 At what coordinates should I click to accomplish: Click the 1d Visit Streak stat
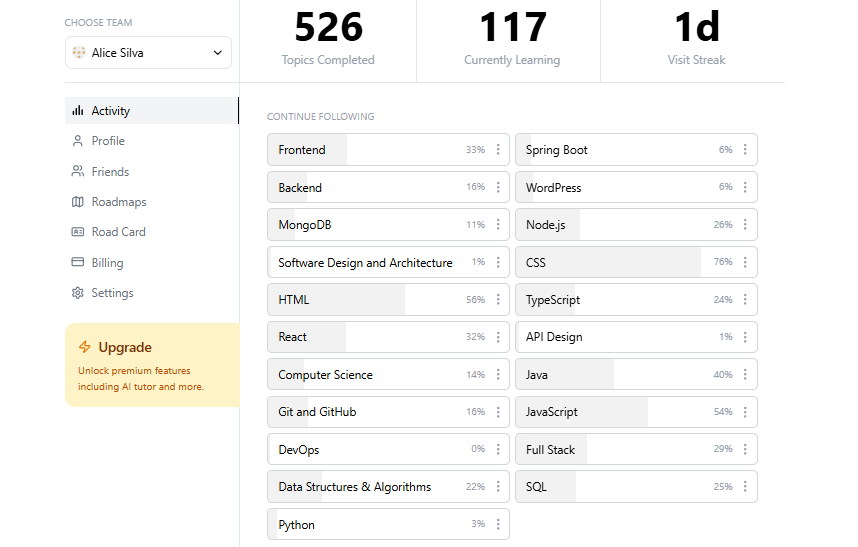click(x=697, y=38)
